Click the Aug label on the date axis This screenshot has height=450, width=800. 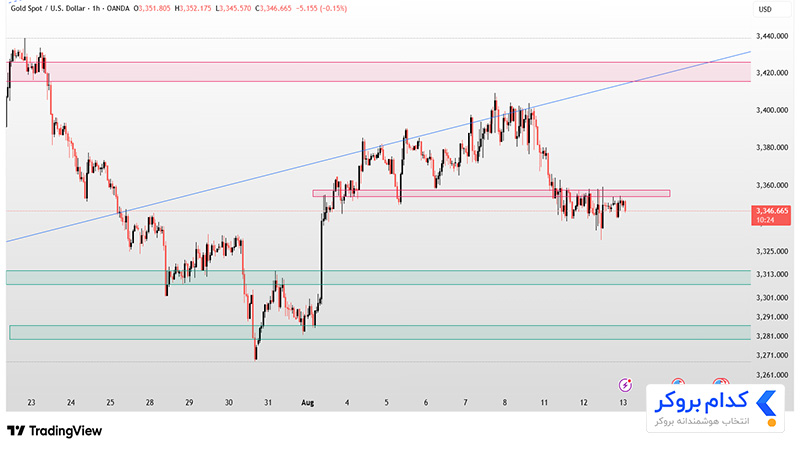coord(308,403)
